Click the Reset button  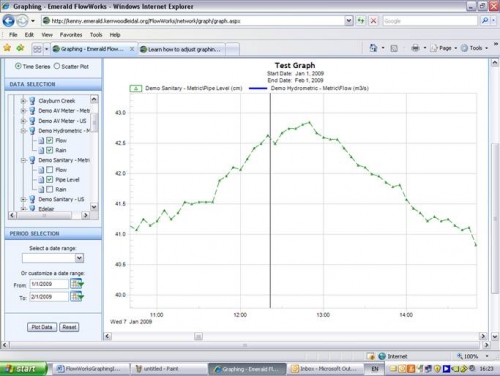click(x=69, y=327)
